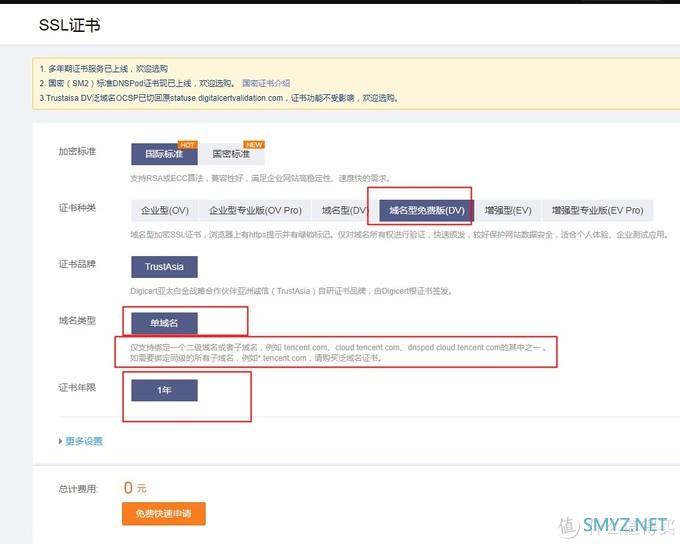
Task: Click the SSL证书 page heading
Action: [69, 25]
